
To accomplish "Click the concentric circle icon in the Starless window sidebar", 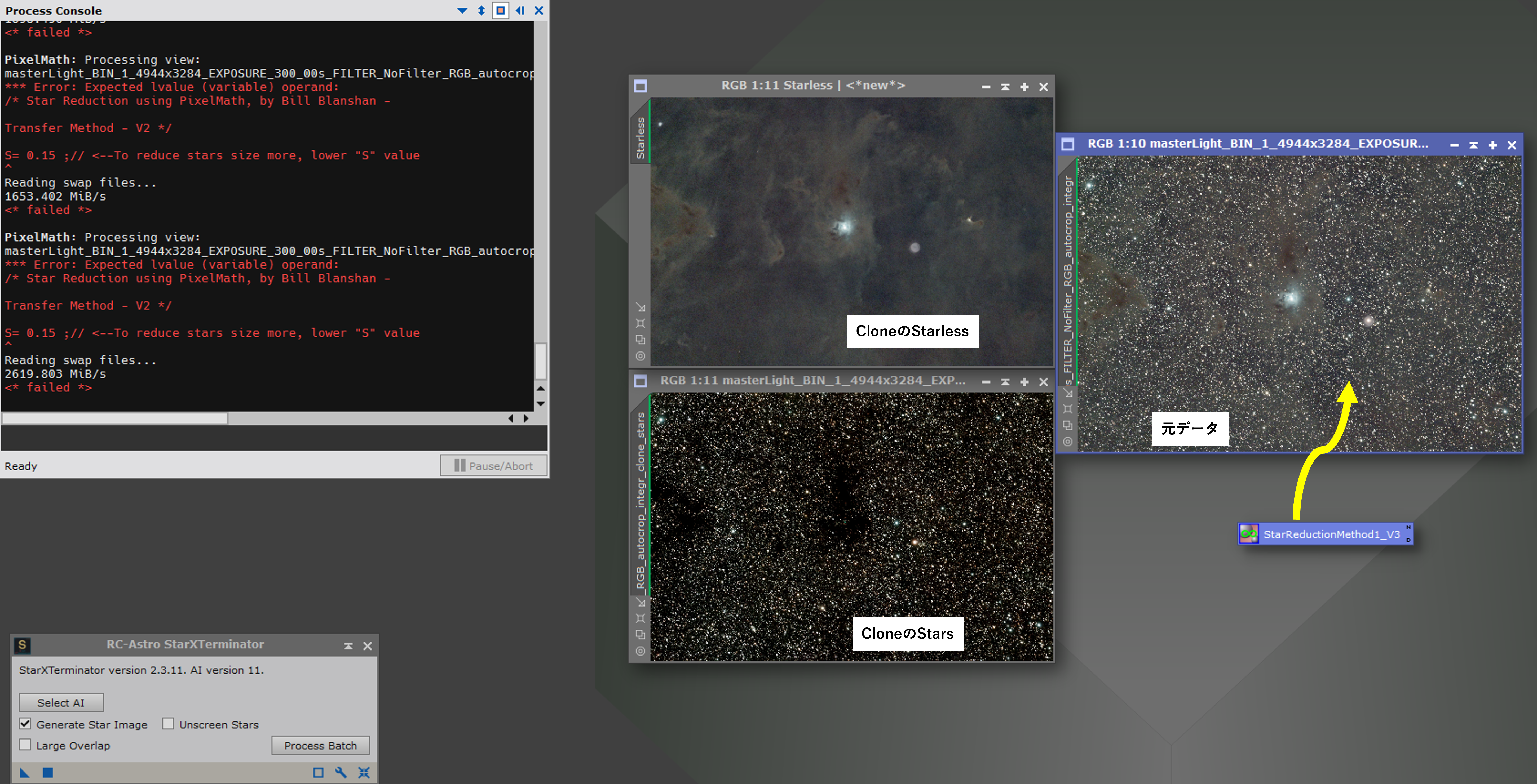I will click(x=641, y=356).
